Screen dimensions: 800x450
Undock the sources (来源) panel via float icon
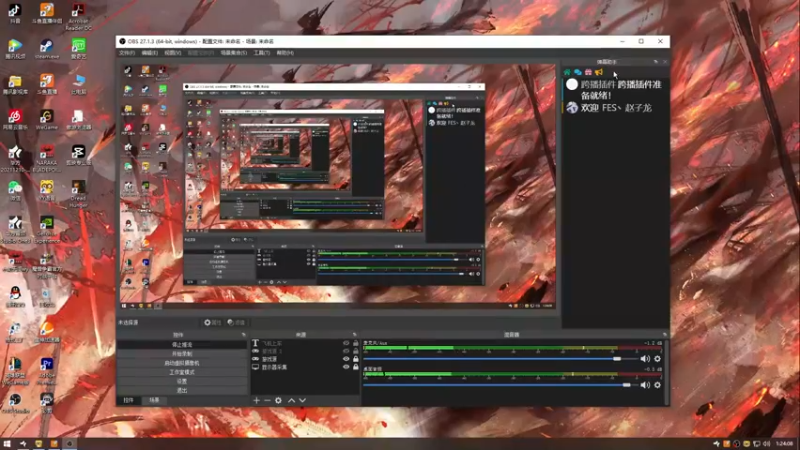click(355, 335)
